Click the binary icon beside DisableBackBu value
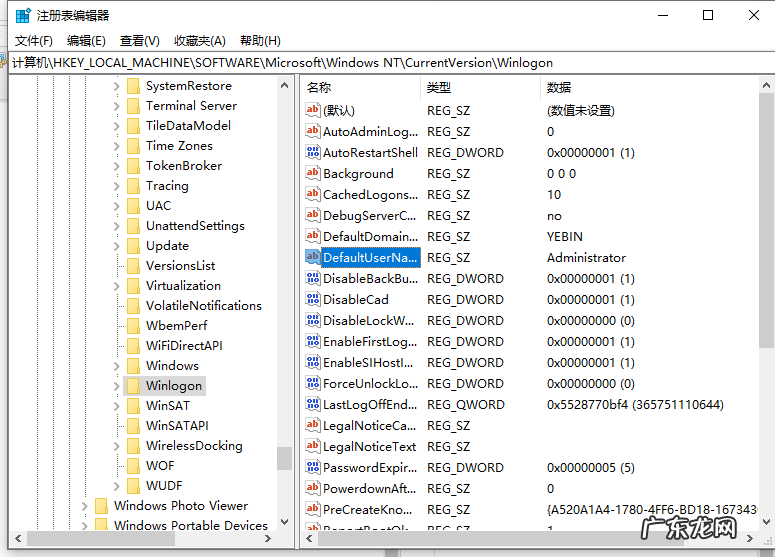 pos(312,278)
